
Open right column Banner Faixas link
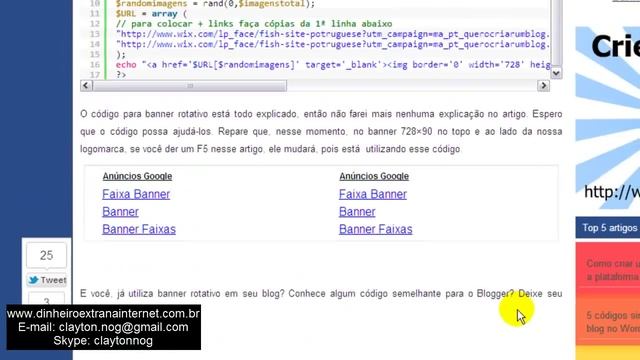tap(376, 229)
